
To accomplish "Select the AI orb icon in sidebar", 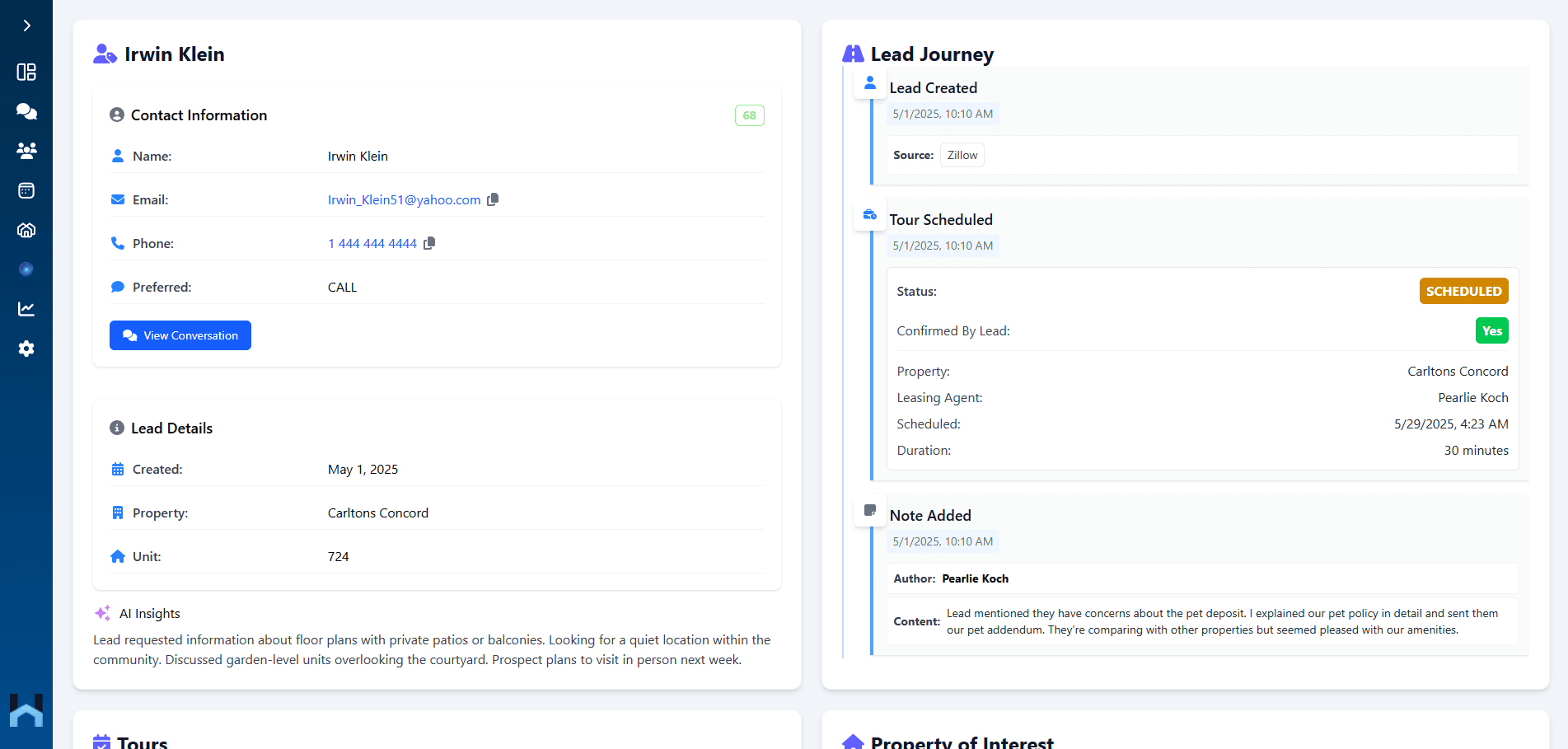I will (x=26, y=269).
